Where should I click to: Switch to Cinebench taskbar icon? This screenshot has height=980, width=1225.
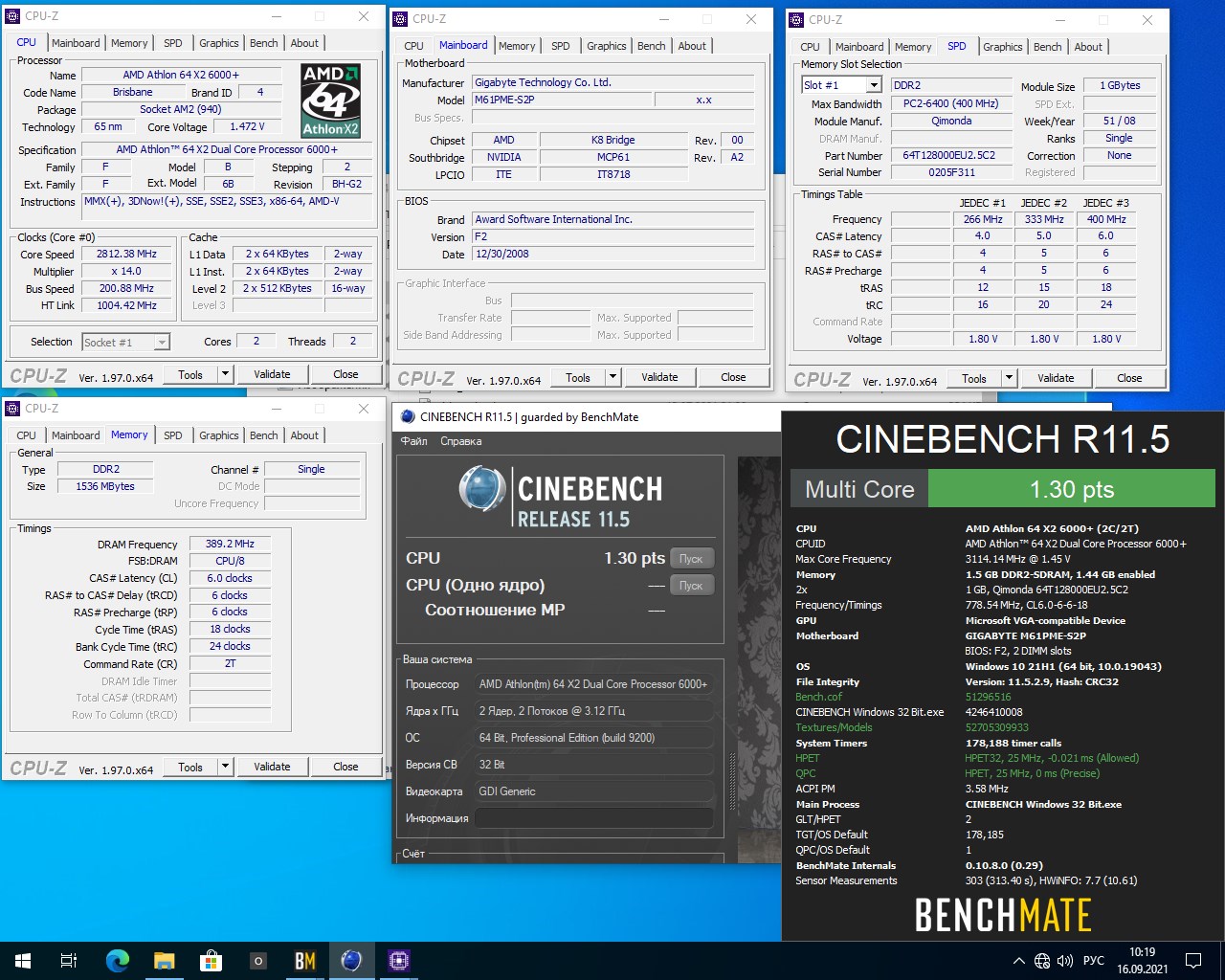pyautogui.click(x=351, y=961)
